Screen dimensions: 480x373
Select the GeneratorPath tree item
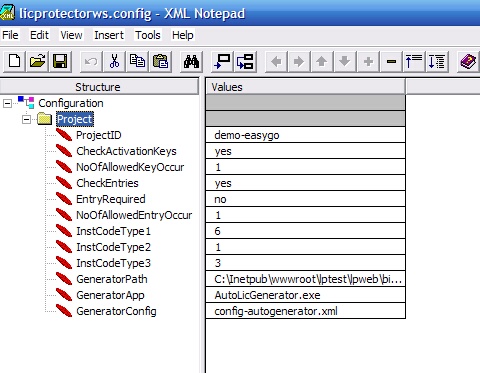[112, 279]
